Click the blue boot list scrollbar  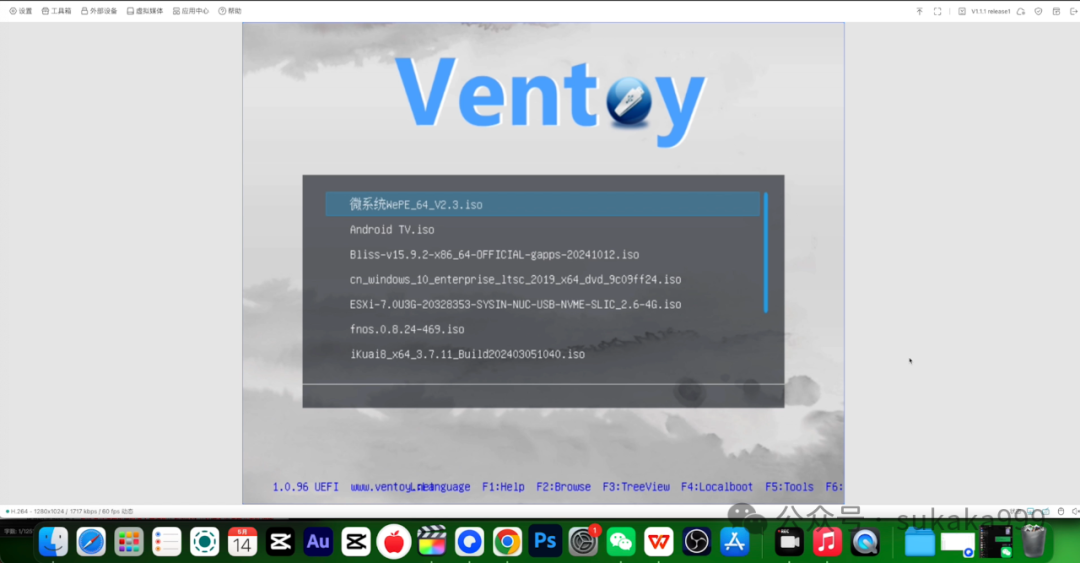coord(766,252)
